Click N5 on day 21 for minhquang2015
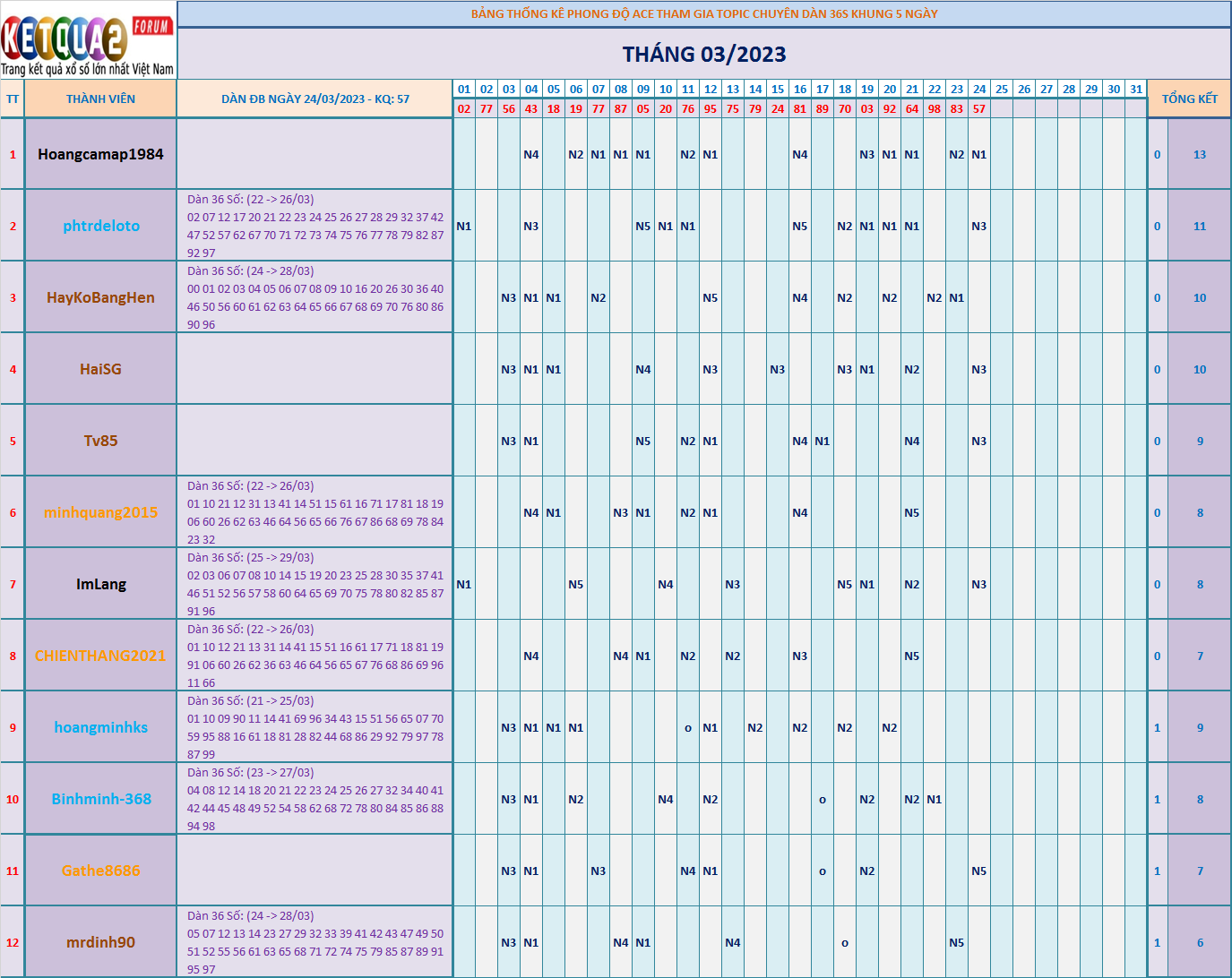1232x978 pixels. point(912,512)
